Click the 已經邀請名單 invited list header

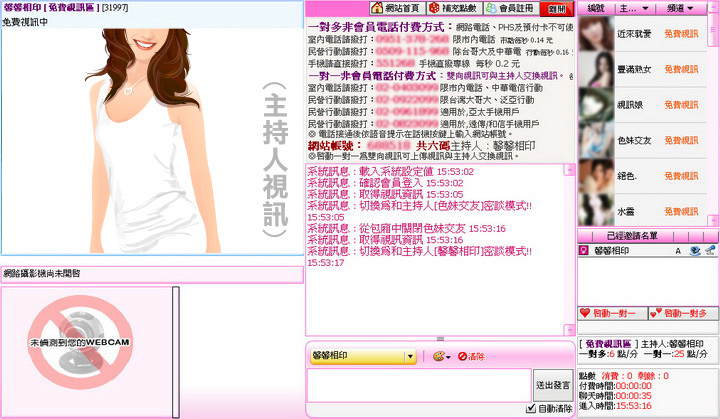pyautogui.click(x=646, y=235)
